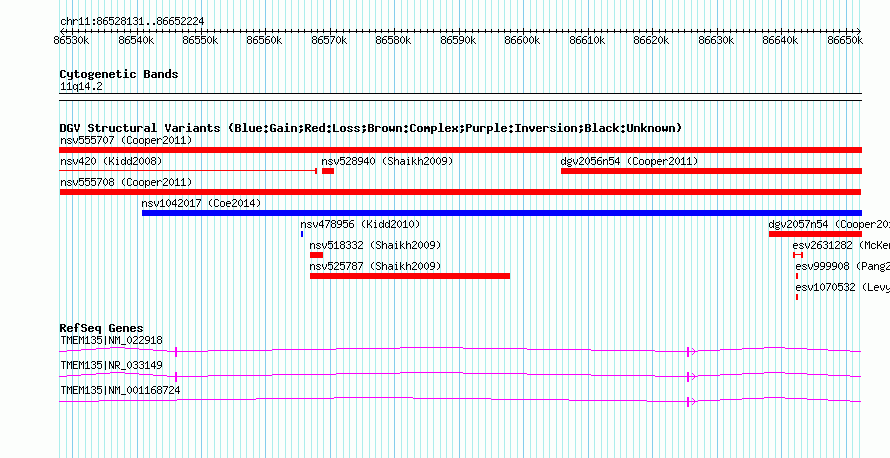890x458 pixels.
Task: Click the 86590k ruler label
Action: (x=459, y=41)
